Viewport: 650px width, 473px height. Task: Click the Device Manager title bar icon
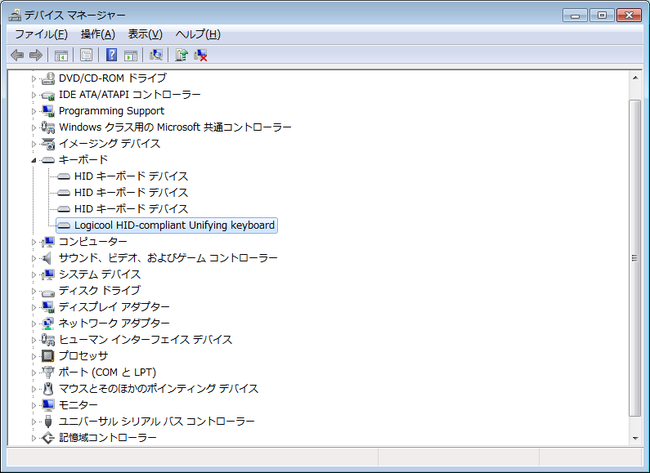coord(15,15)
